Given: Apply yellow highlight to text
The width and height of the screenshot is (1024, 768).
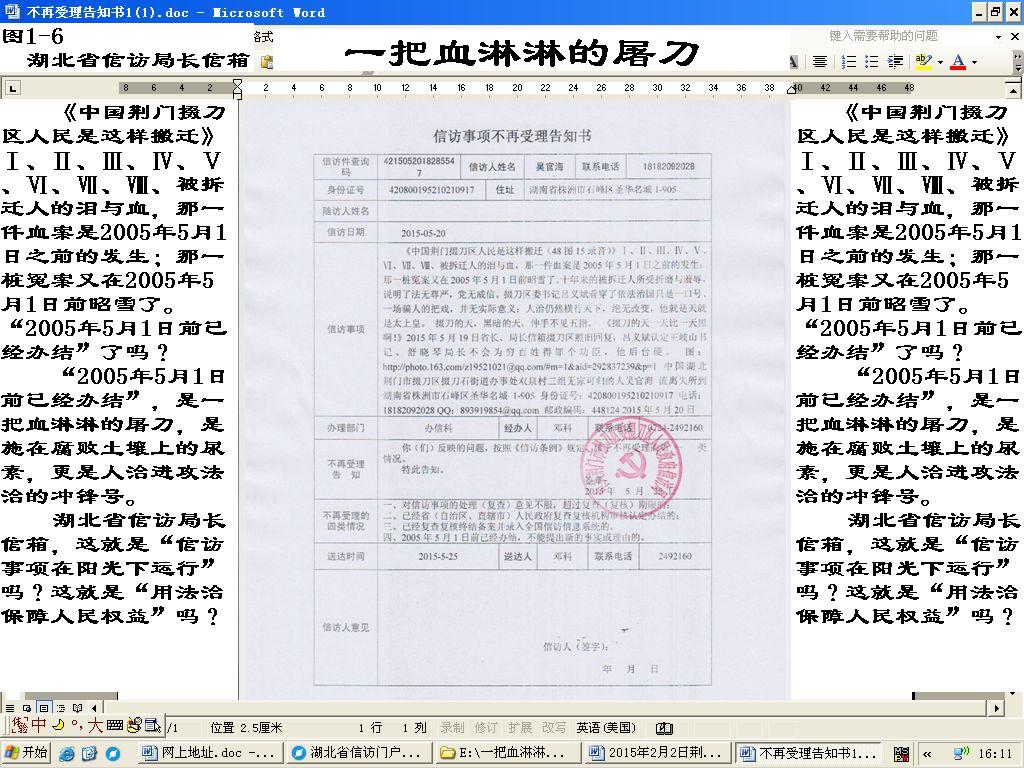Looking at the screenshot, I should [922, 62].
